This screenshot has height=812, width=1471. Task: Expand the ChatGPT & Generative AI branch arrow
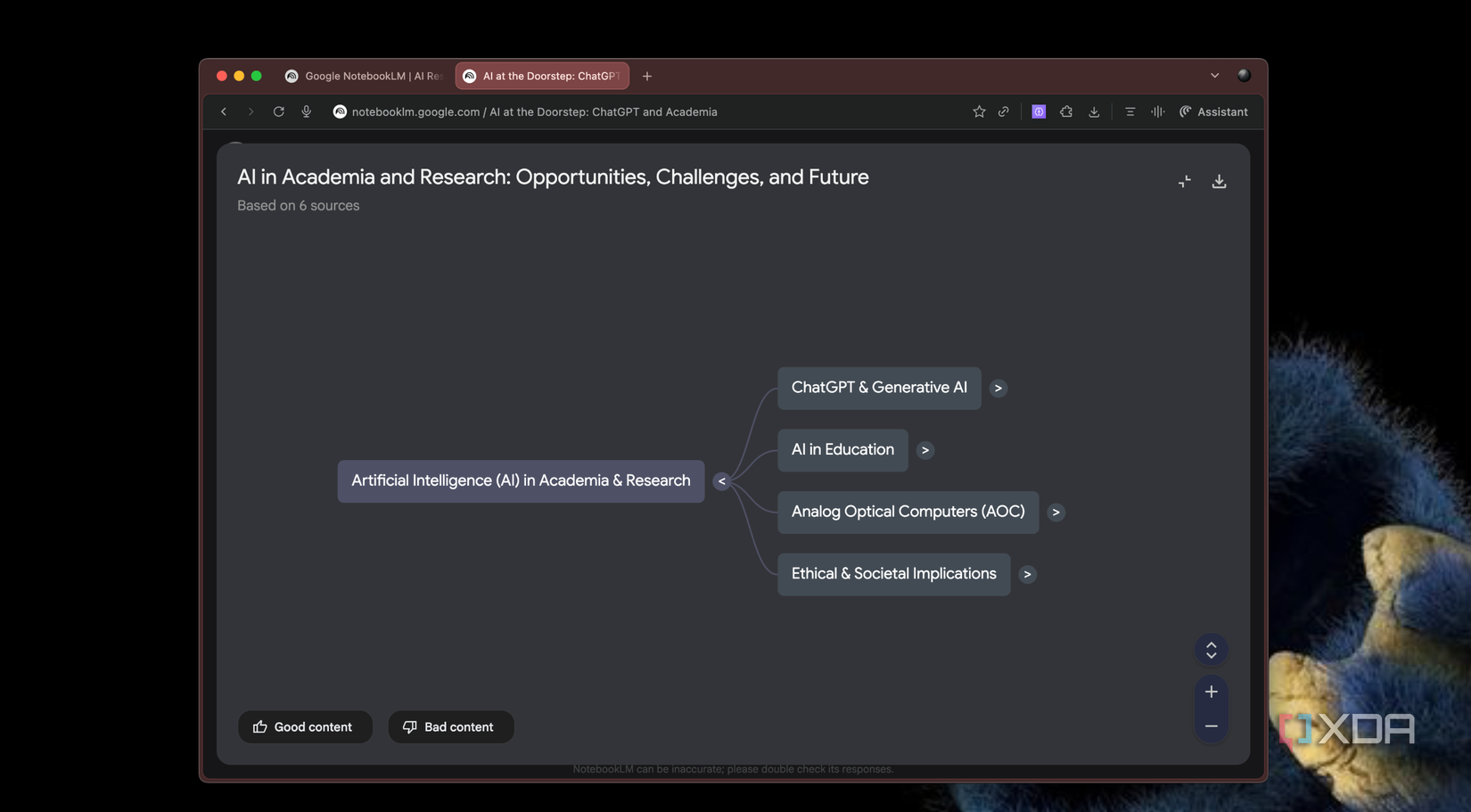tap(998, 389)
